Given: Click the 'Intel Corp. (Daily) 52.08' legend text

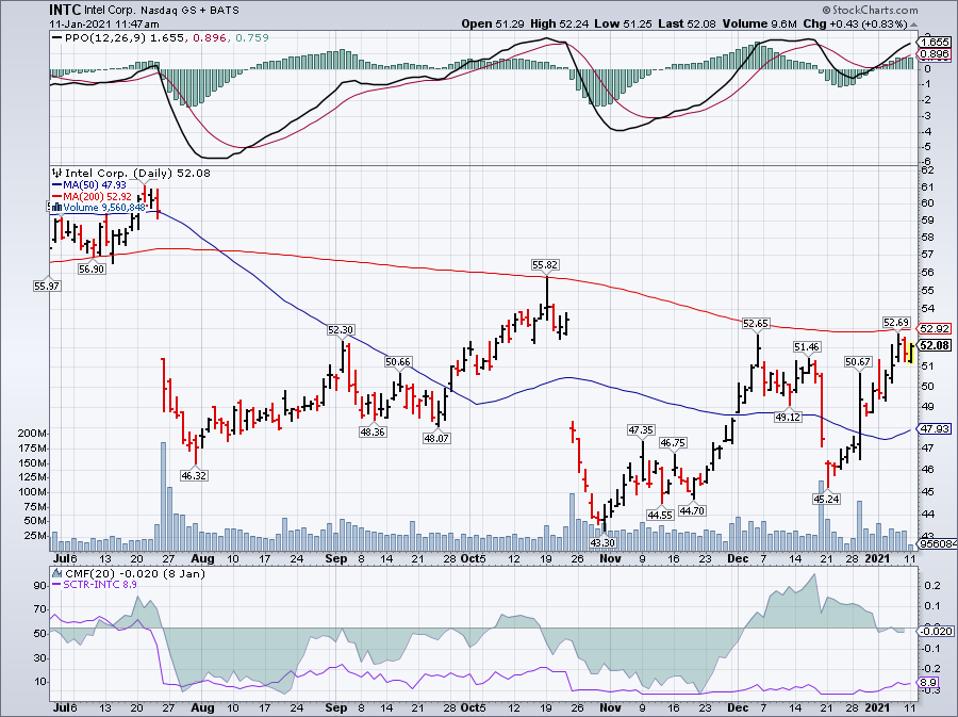Looking at the screenshot, I should (138, 173).
